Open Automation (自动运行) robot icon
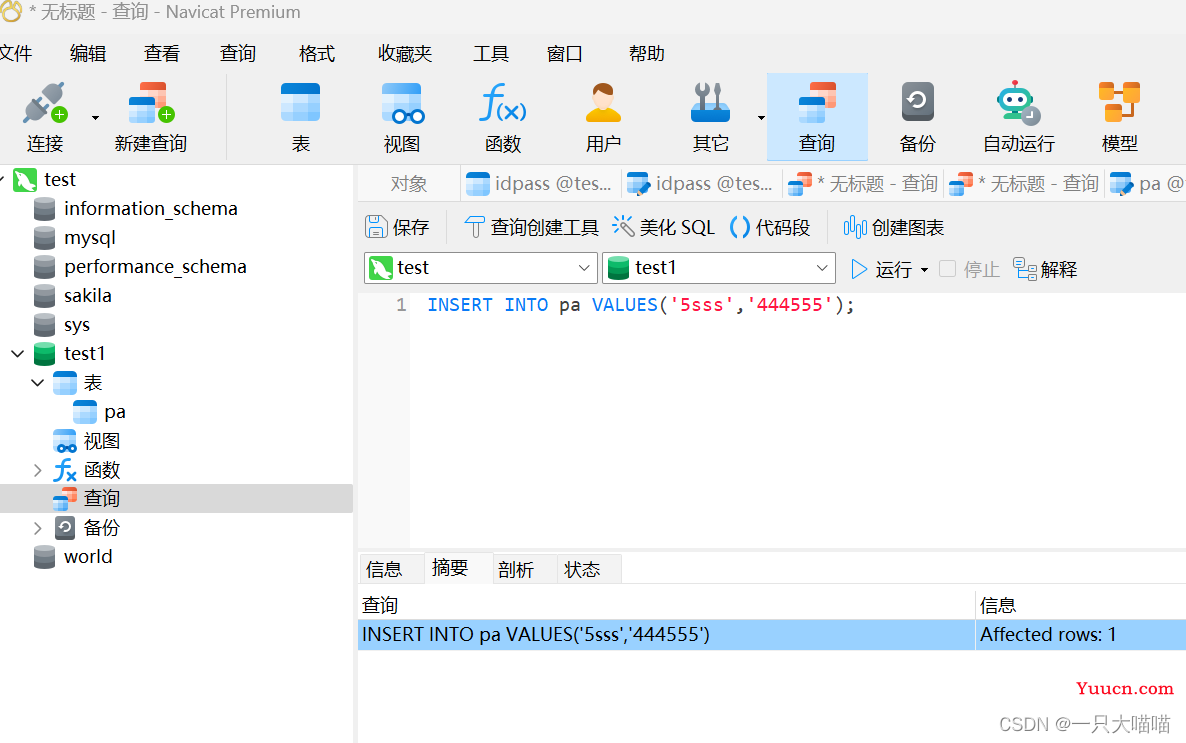The height and width of the screenshot is (743, 1186). (x=1018, y=103)
